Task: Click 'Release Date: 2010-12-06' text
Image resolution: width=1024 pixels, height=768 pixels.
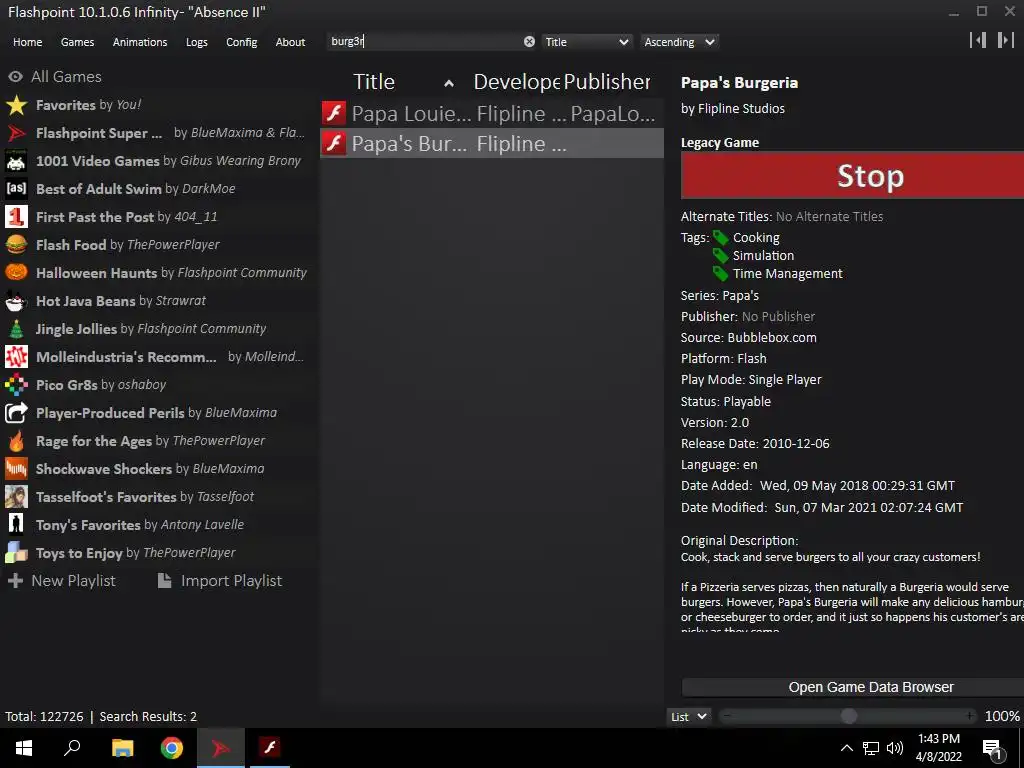Action: 755,443
